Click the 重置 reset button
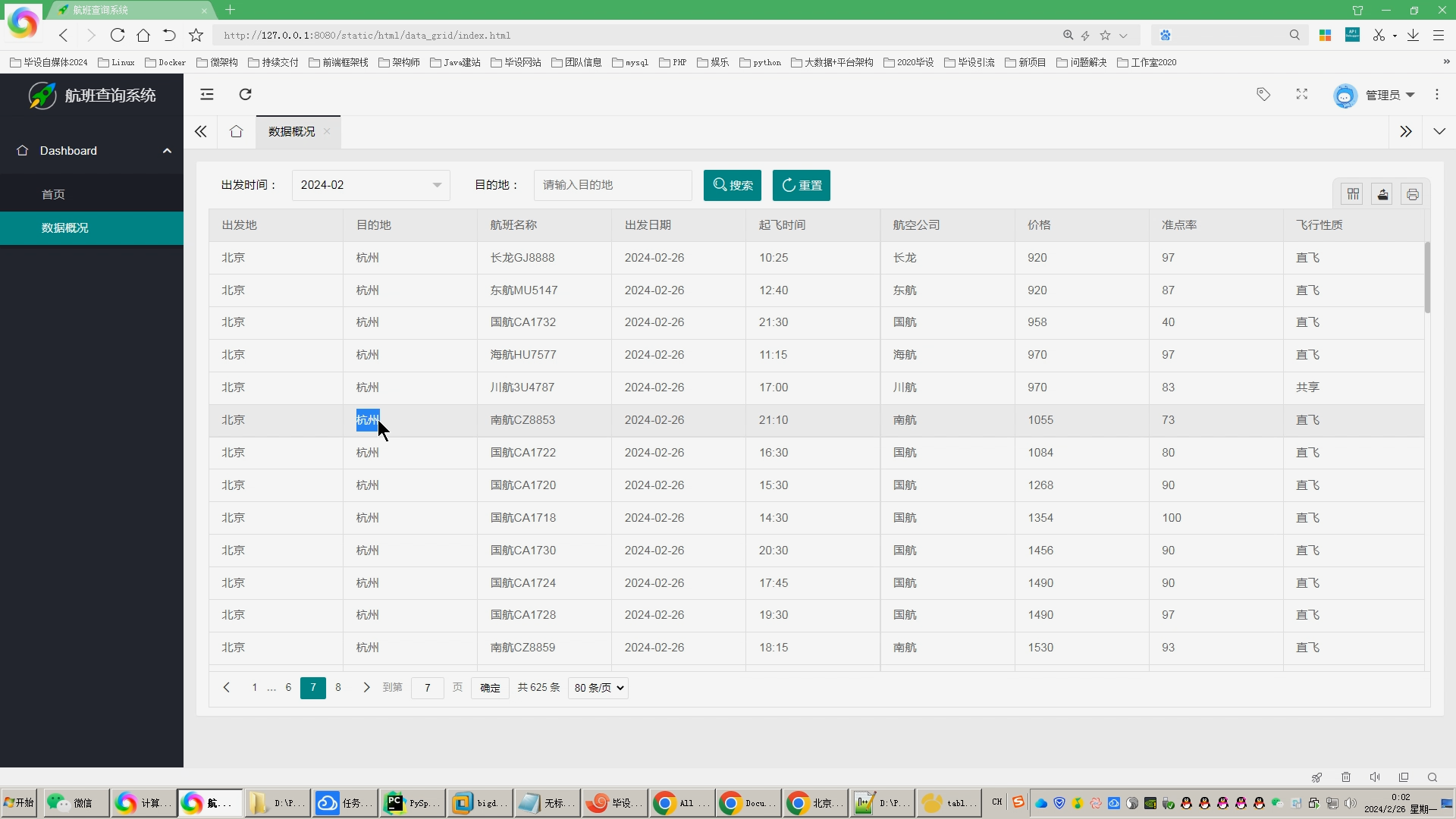1456x819 pixels. [801, 185]
